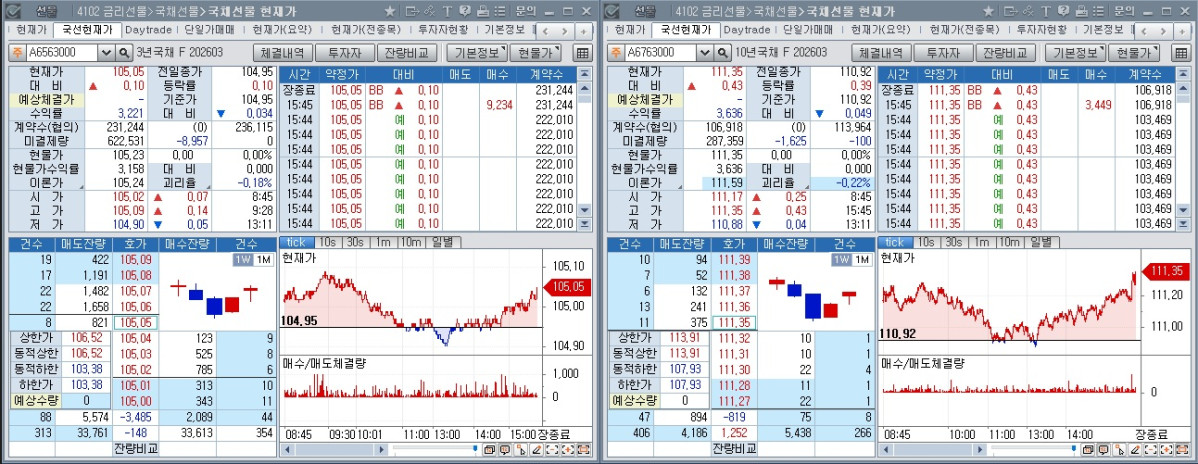Toggle 1M candle view in left window
Viewport: 1198px width, 464px height.
(262, 260)
